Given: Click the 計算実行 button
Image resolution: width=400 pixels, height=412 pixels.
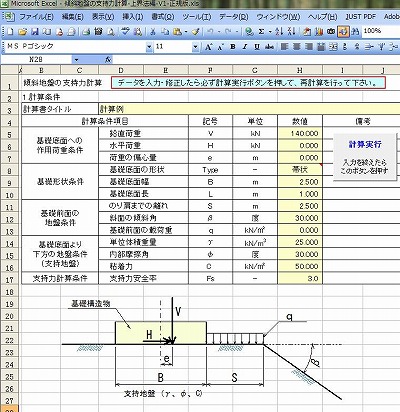Looking at the screenshot, I should pos(365,157).
